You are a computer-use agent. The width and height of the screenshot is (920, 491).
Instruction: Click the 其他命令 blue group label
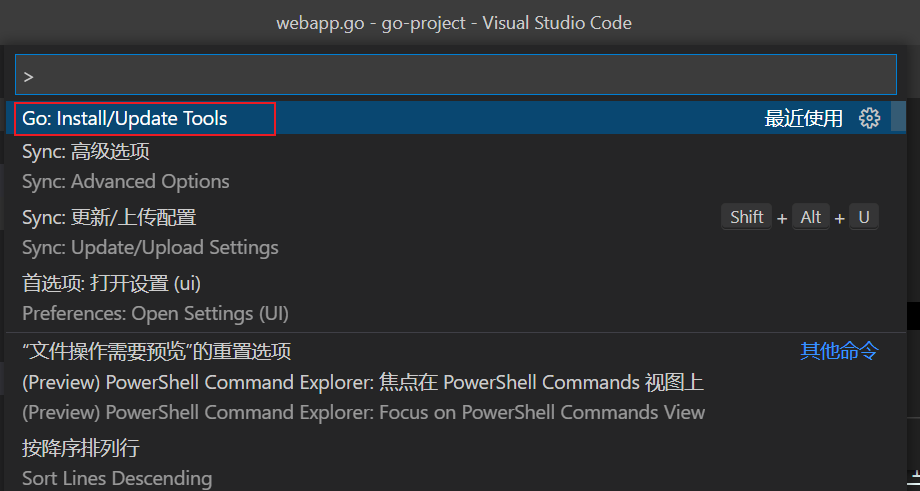click(x=840, y=351)
